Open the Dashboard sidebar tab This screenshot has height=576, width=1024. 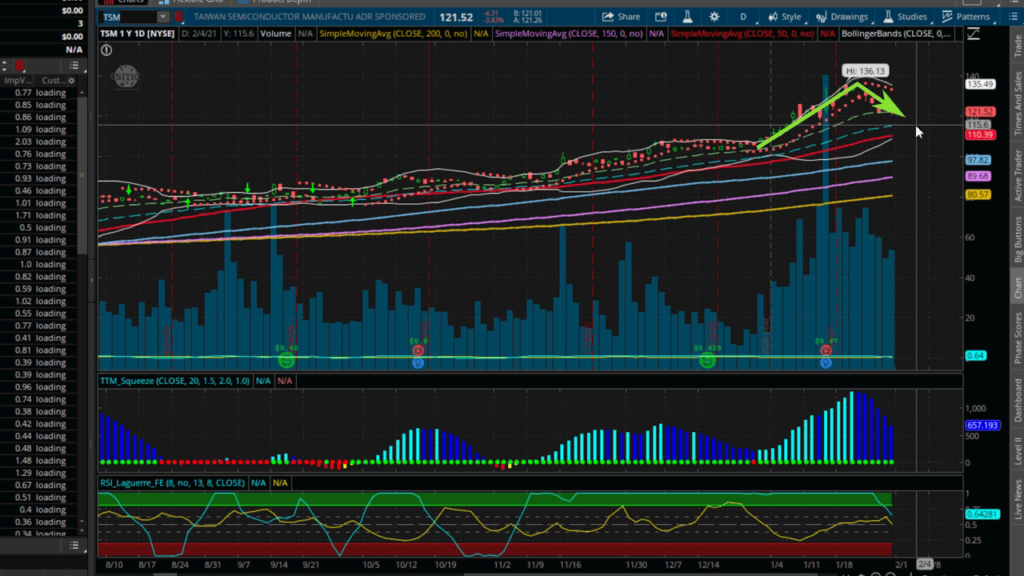pyautogui.click(x=1017, y=400)
